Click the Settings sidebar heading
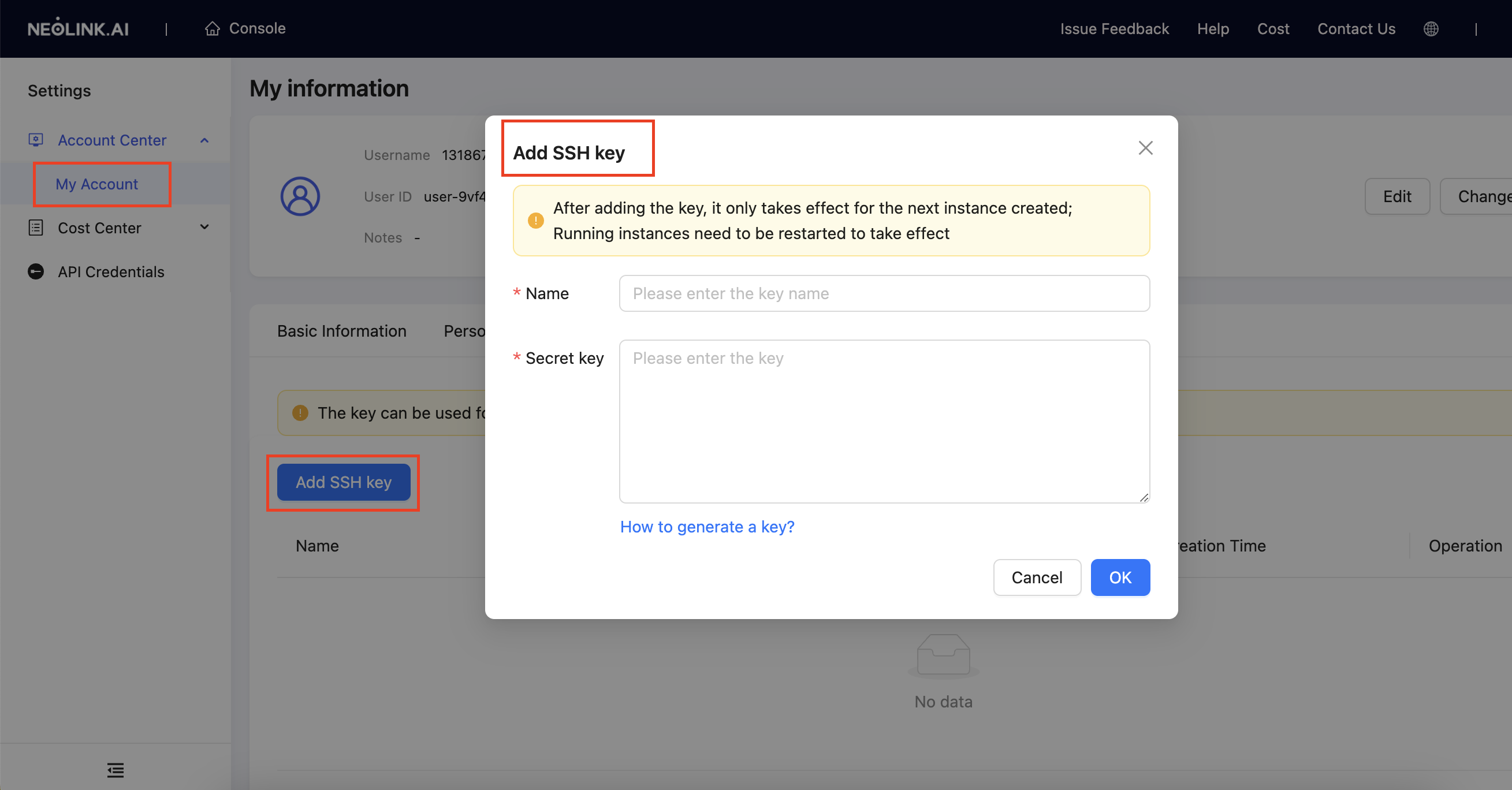This screenshot has width=1512, height=790. 59,91
